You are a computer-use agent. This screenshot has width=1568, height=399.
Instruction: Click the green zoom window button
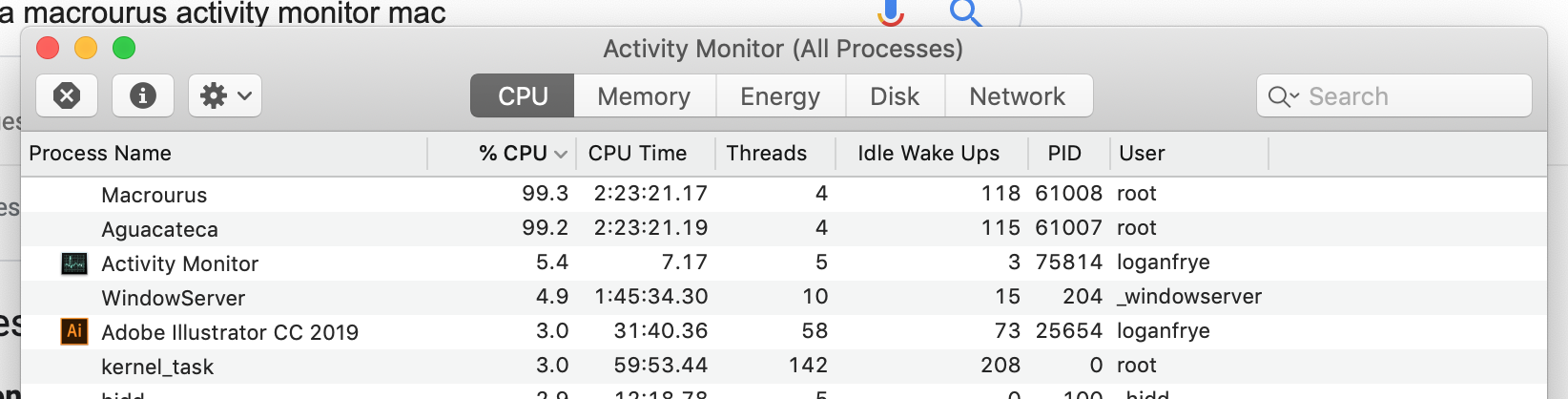click(124, 48)
